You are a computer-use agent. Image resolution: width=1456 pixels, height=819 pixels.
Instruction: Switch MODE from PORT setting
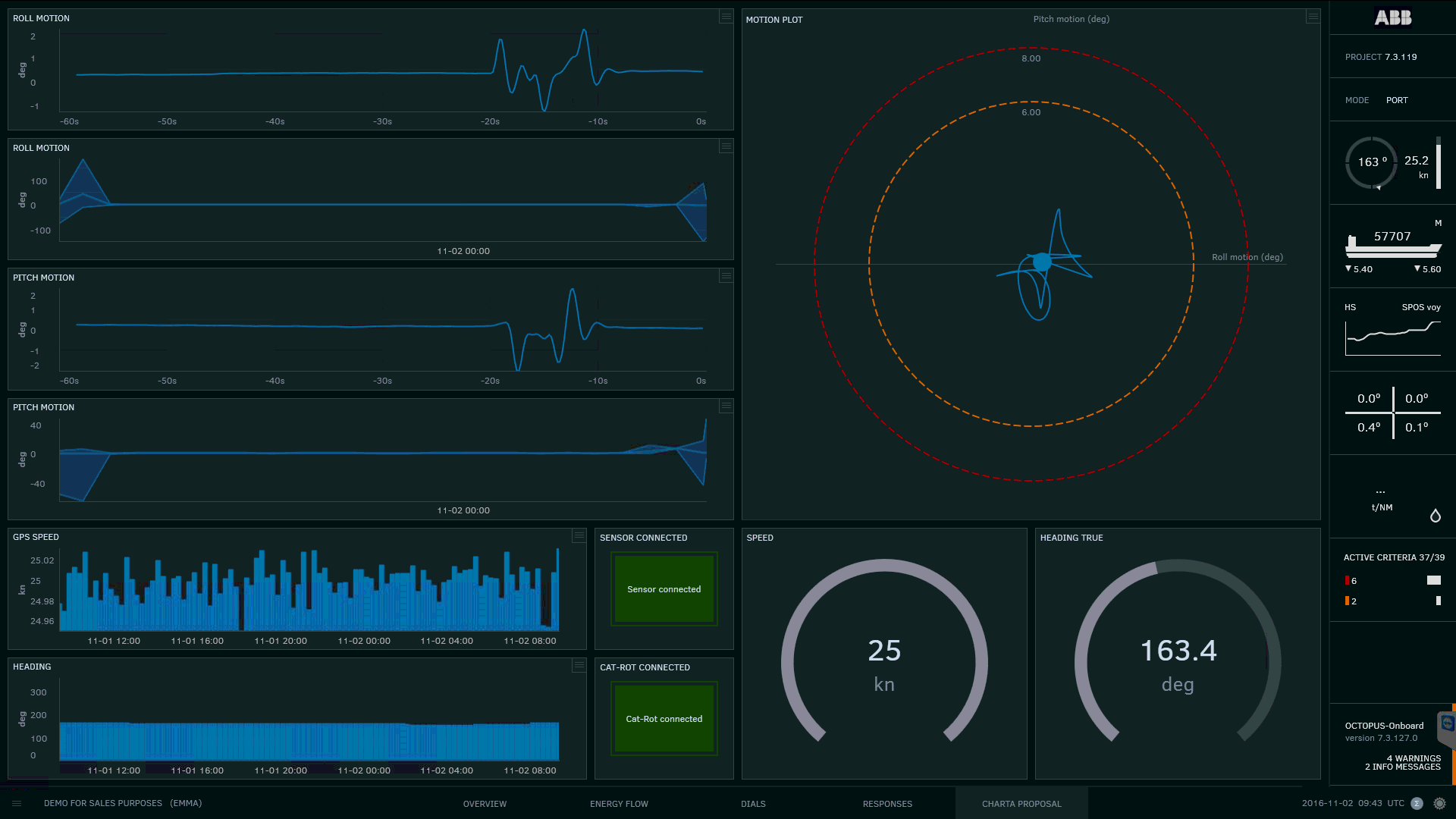(x=1397, y=100)
